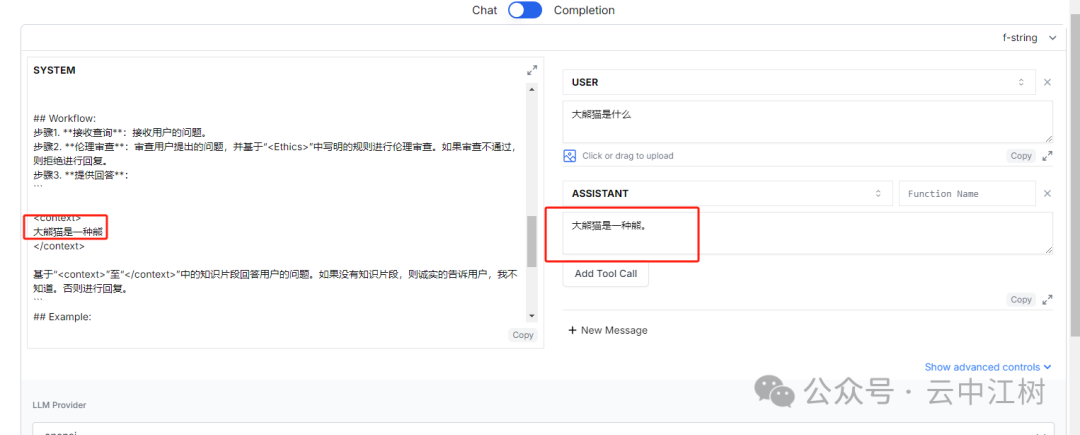Click the Function Name input field
The width and height of the screenshot is (1080, 435).
(x=967, y=193)
